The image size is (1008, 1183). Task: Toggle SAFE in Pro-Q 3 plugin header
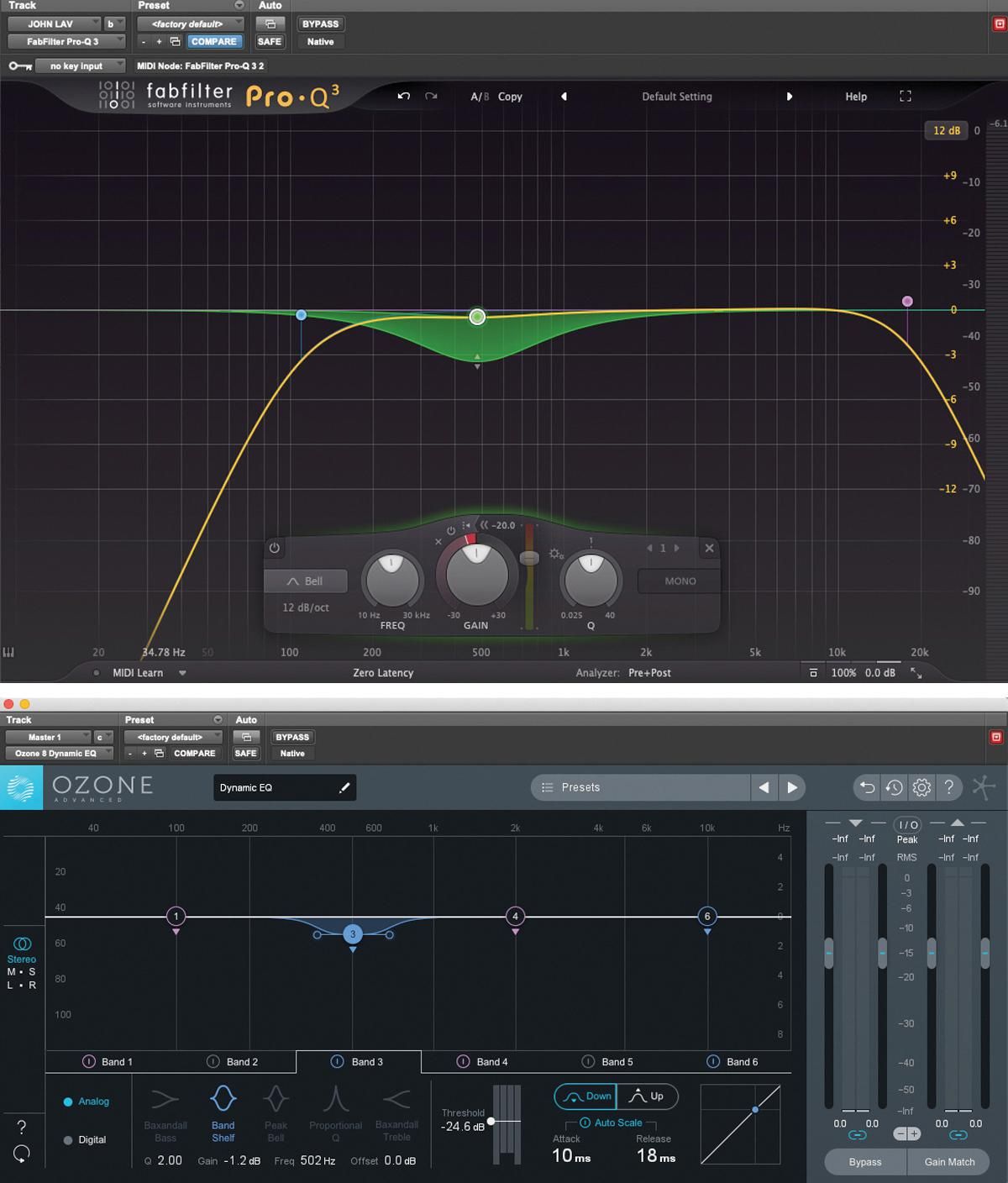[270, 41]
